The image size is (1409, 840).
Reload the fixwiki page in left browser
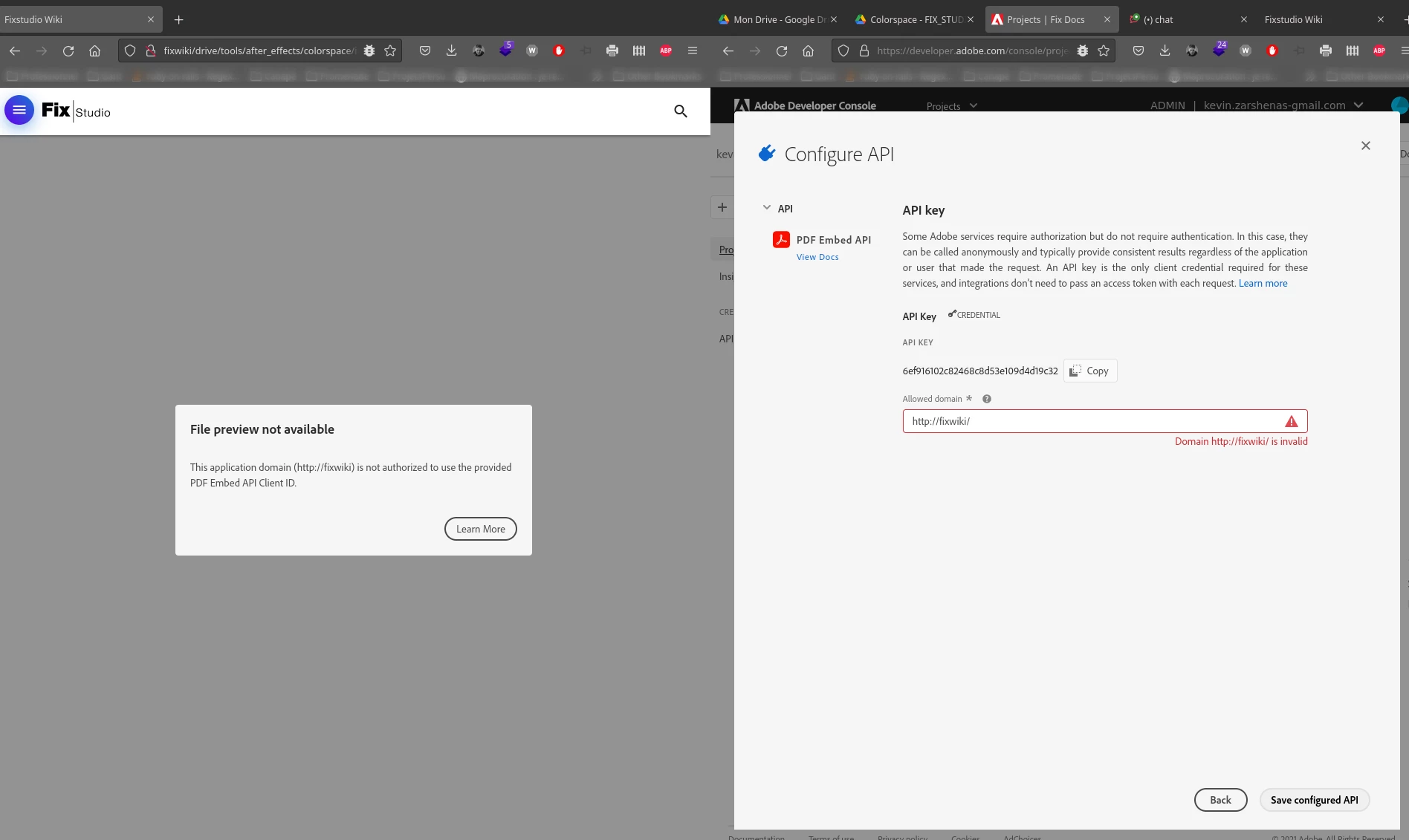click(68, 51)
